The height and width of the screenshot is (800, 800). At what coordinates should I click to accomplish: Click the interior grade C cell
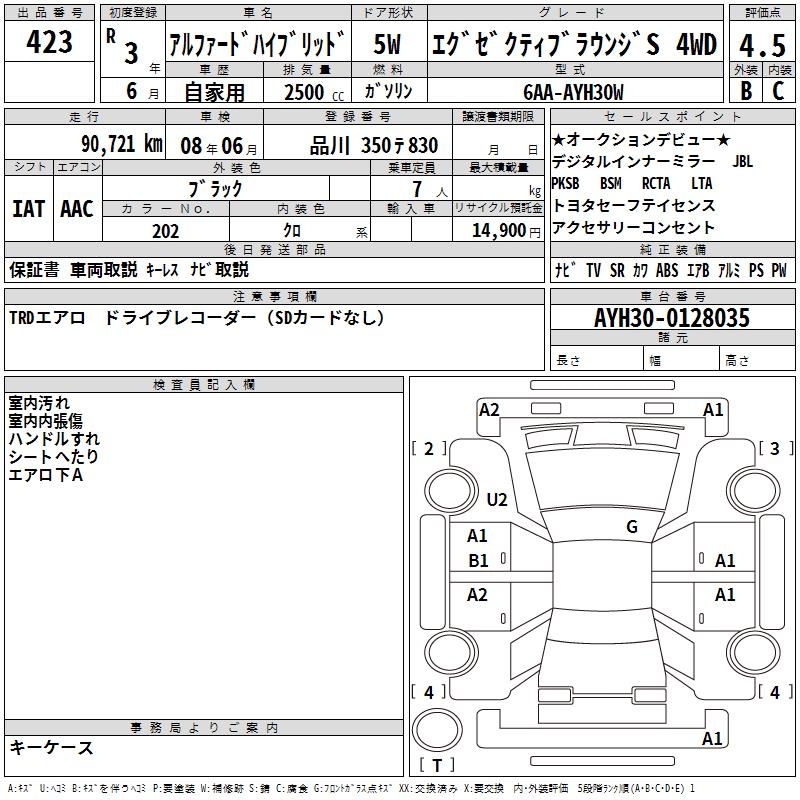pos(777,91)
